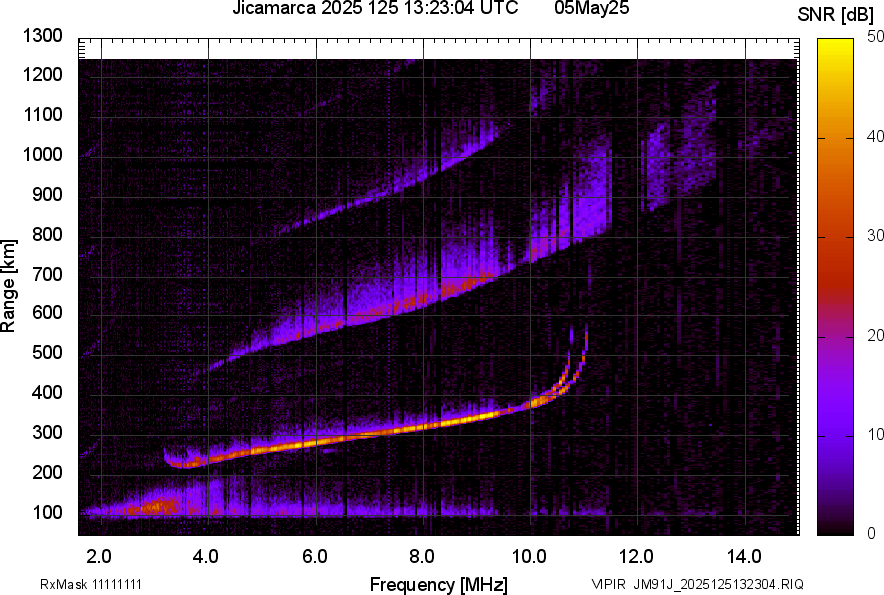The image size is (884, 595).
Task: Click the colorbar tick label '10'
Action: (x=875, y=434)
